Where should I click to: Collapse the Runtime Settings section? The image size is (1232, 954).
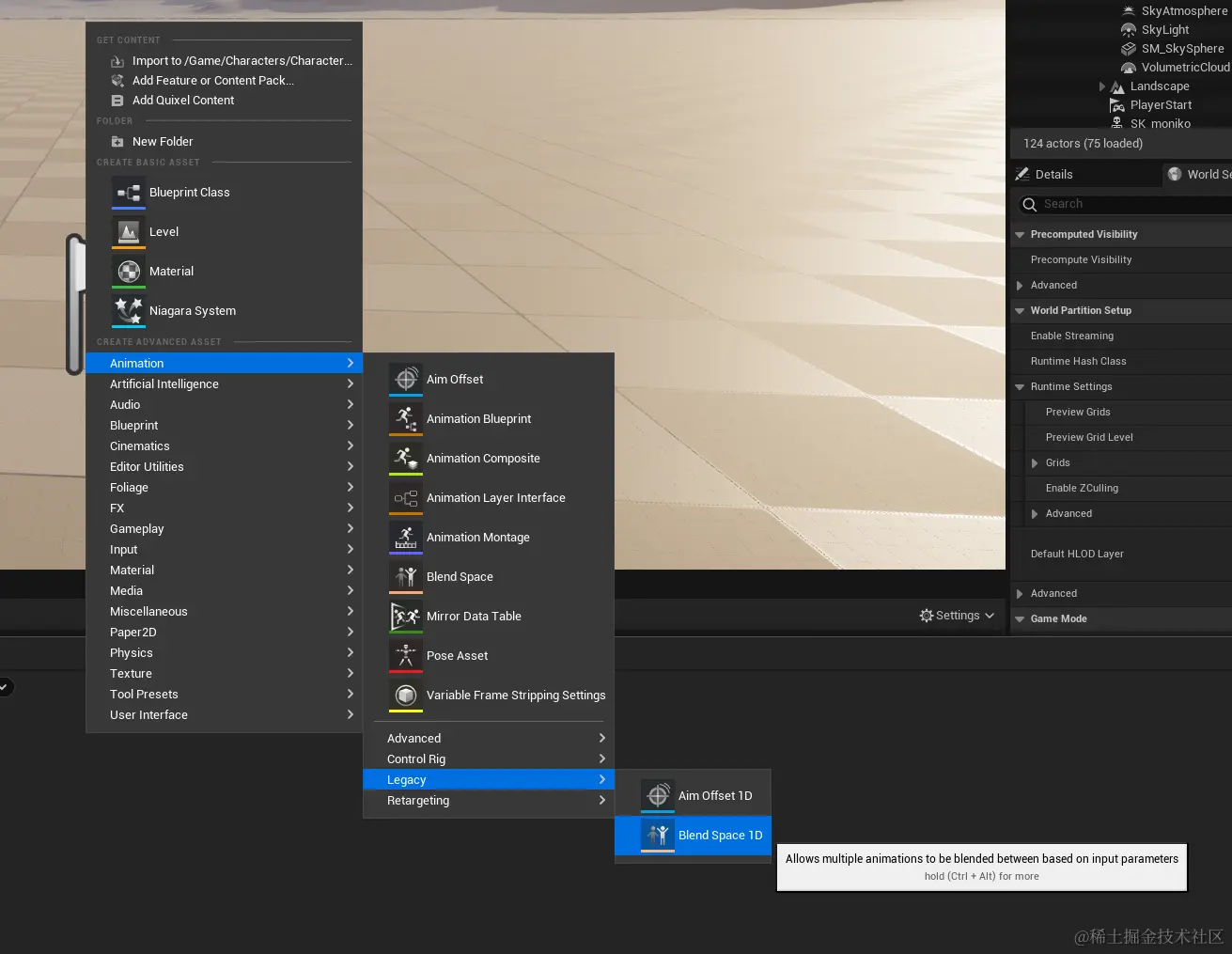(1020, 386)
